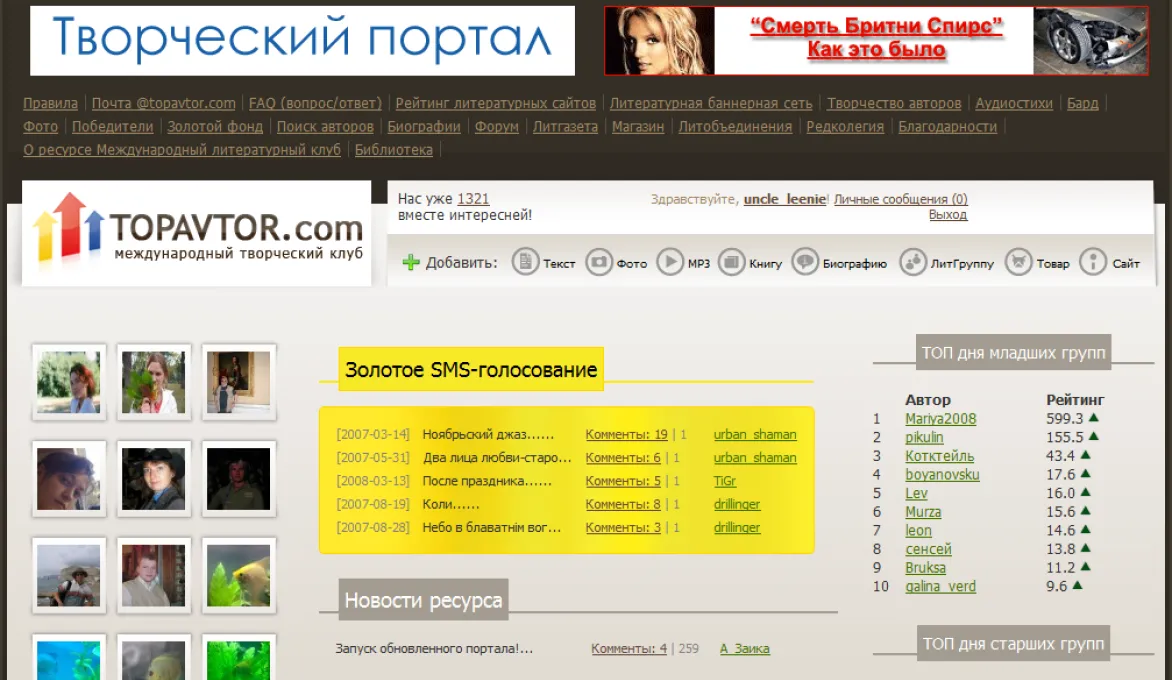Open Поиск авторов in navigation
The image size is (1172, 680).
point(325,126)
